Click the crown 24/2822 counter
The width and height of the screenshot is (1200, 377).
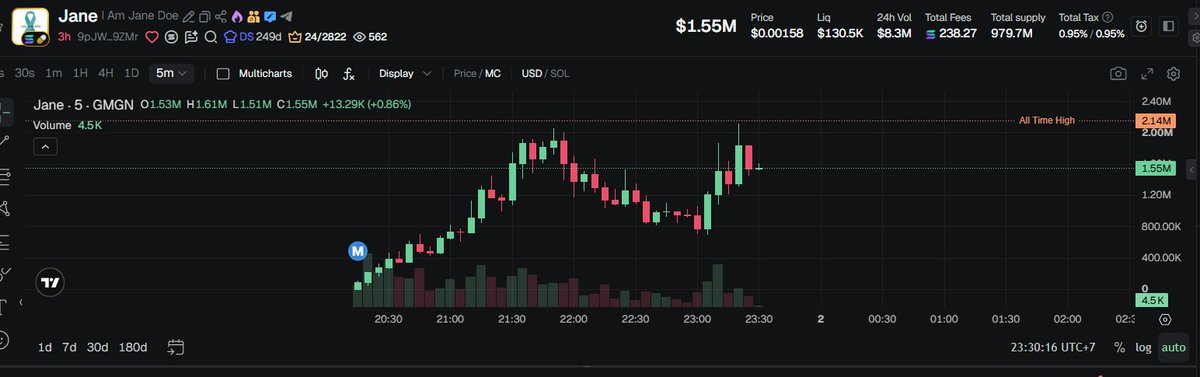(x=316, y=37)
